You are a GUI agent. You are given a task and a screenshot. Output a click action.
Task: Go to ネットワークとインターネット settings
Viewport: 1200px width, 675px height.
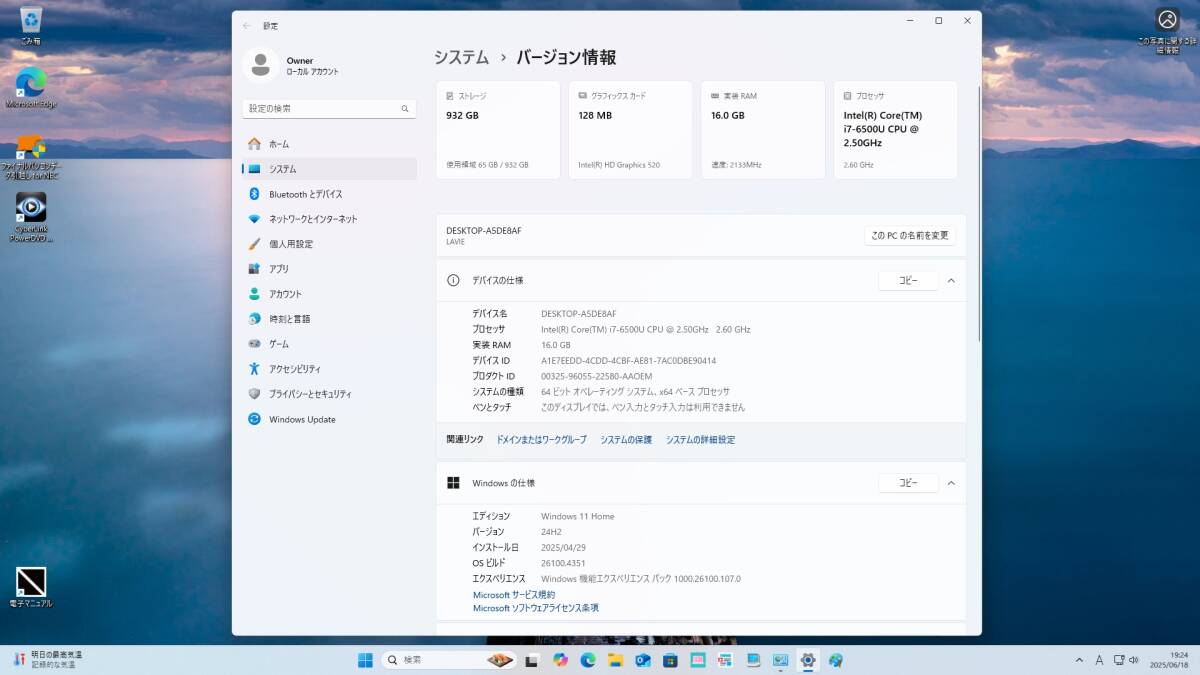pyautogui.click(x=329, y=219)
